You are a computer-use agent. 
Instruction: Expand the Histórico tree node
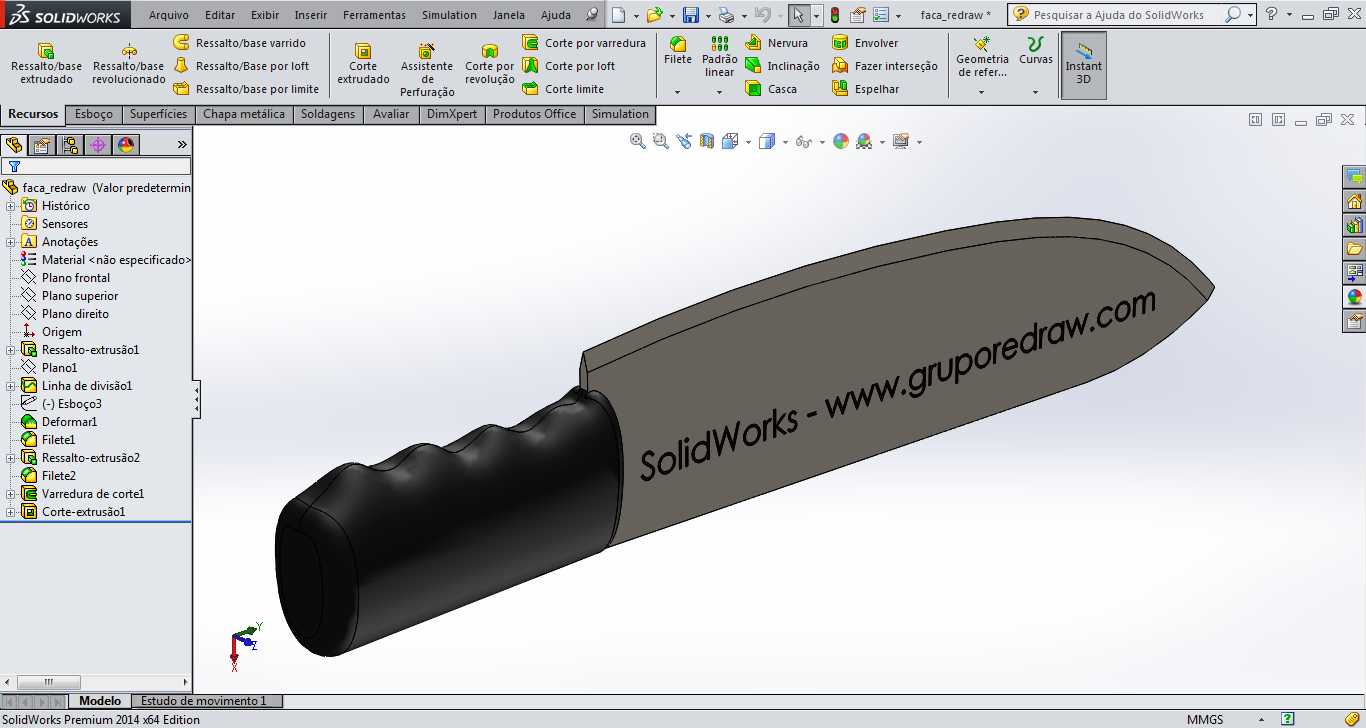(x=11, y=206)
